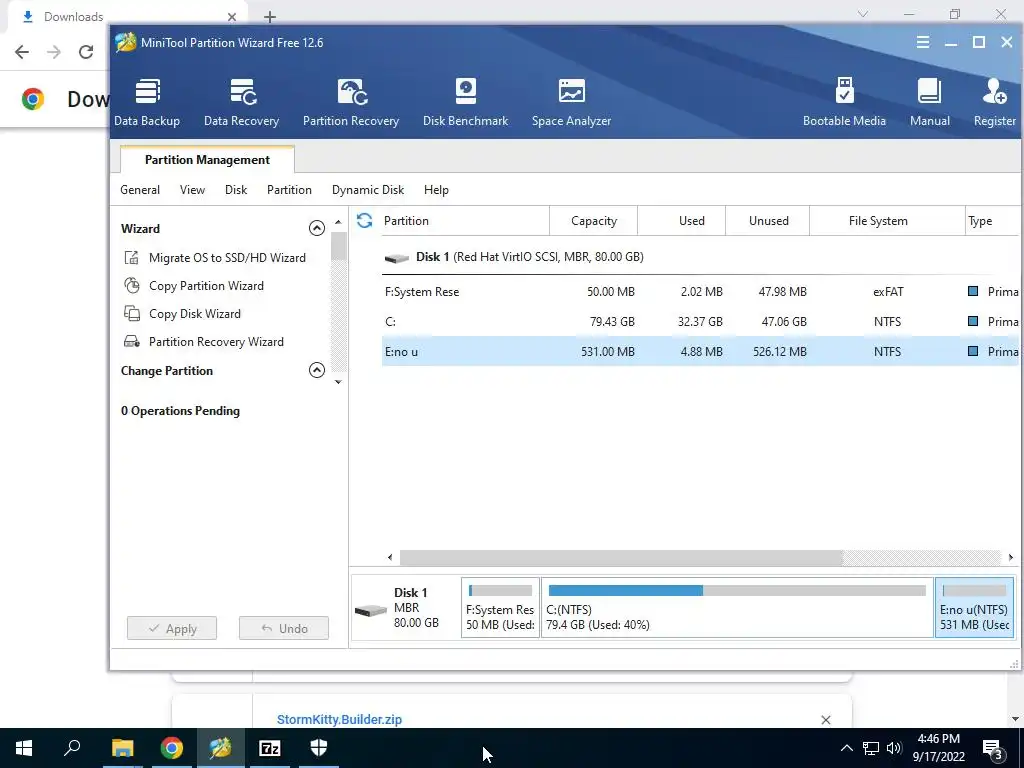This screenshot has height=768, width=1024.
Task: Click the Register icon
Action: (995, 92)
